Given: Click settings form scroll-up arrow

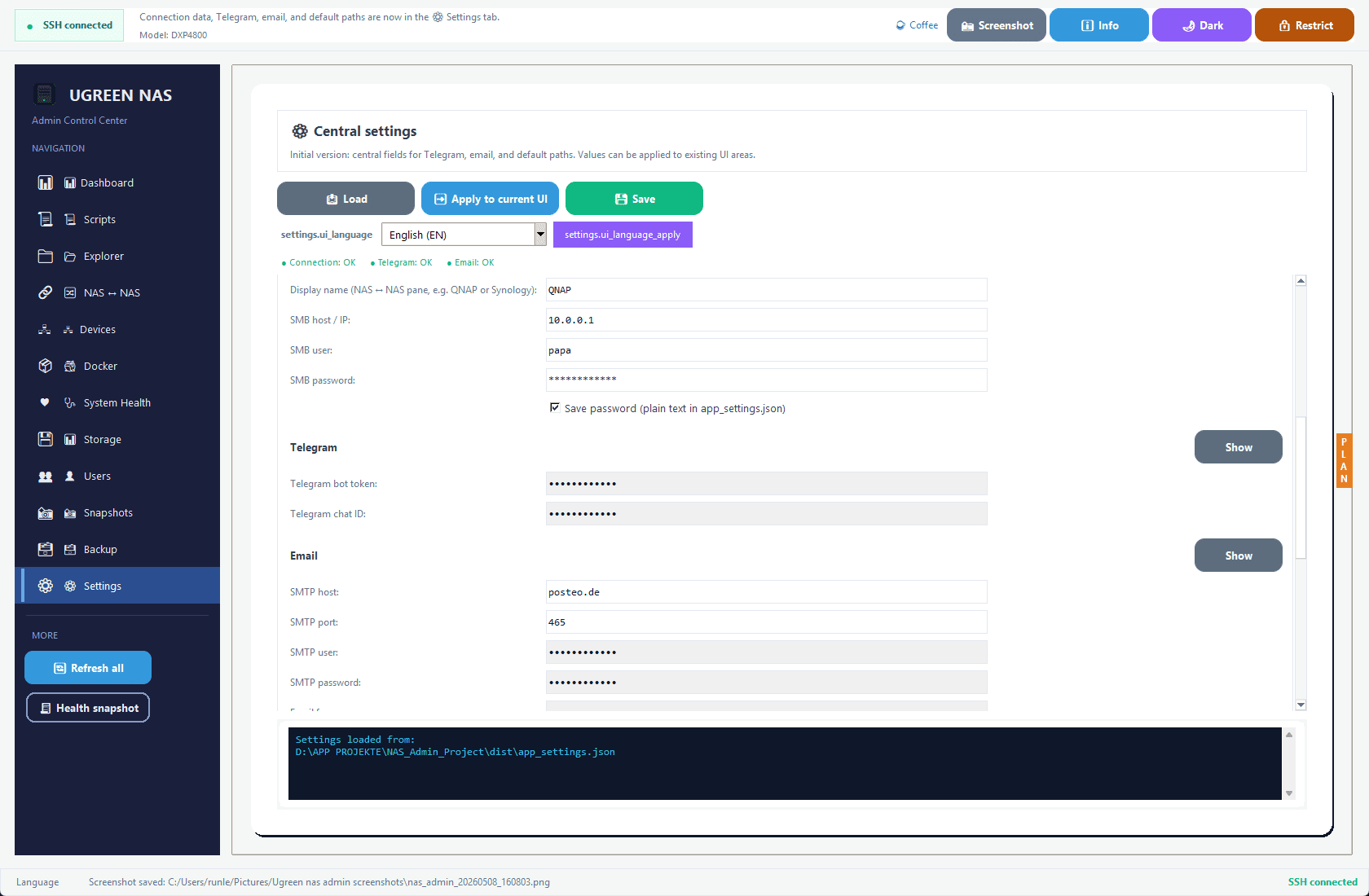Looking at the screenshot, I should click(1301, 281).
